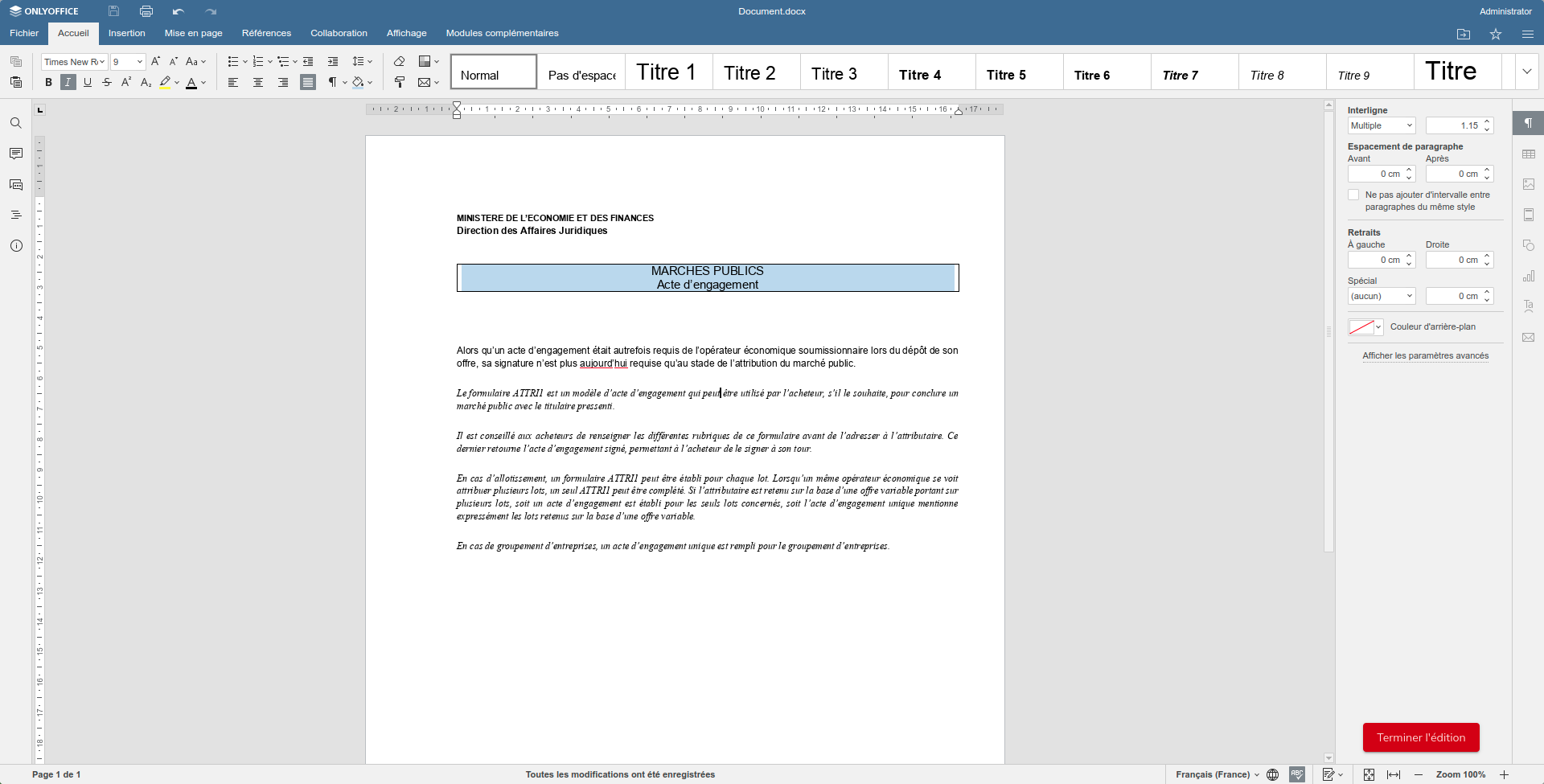Open Search panel from left sidebar
The image size is (1544, 784).
click(16, 123)
